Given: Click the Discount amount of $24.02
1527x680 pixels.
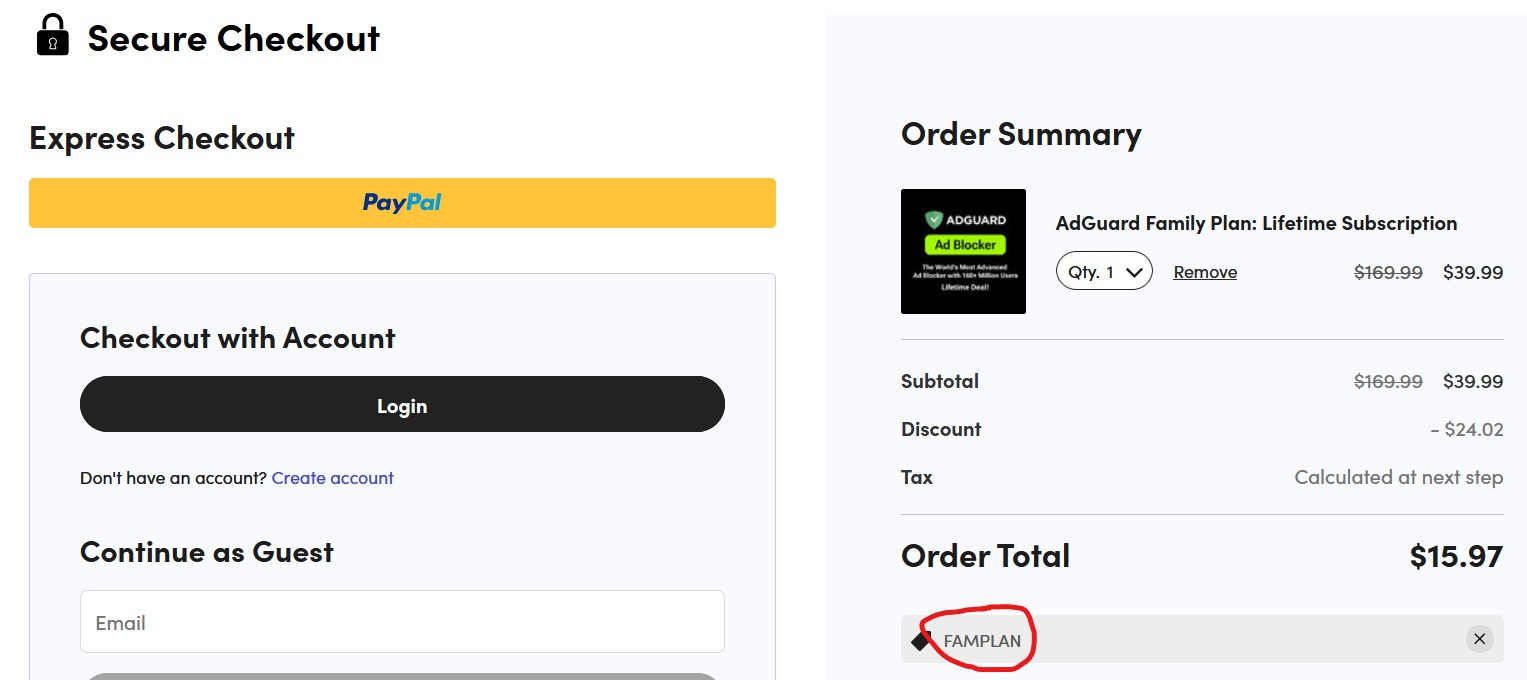Looking at the screenshot, I should click(x=1466, y=430).
